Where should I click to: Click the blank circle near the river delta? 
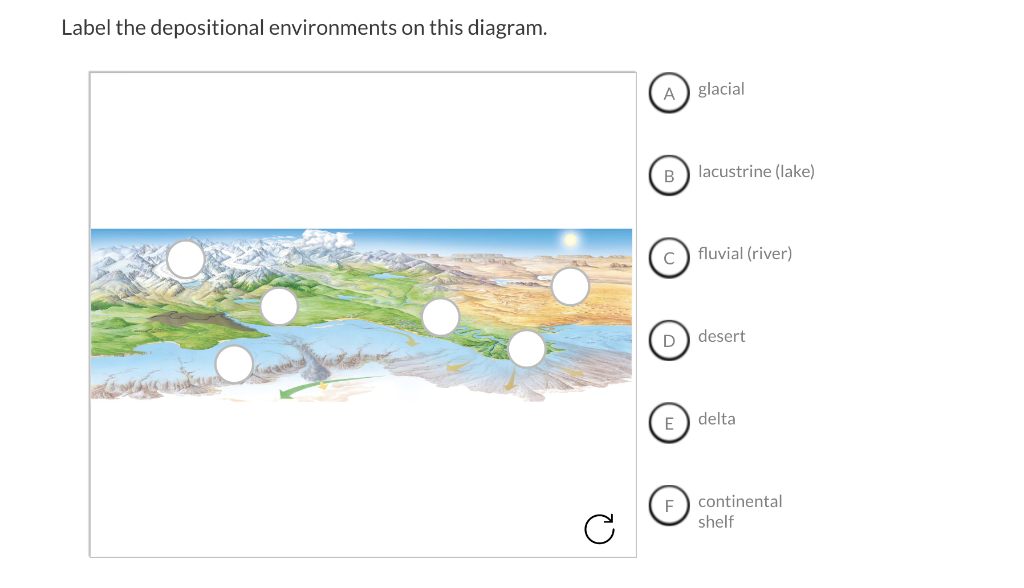tap(525, 349)
